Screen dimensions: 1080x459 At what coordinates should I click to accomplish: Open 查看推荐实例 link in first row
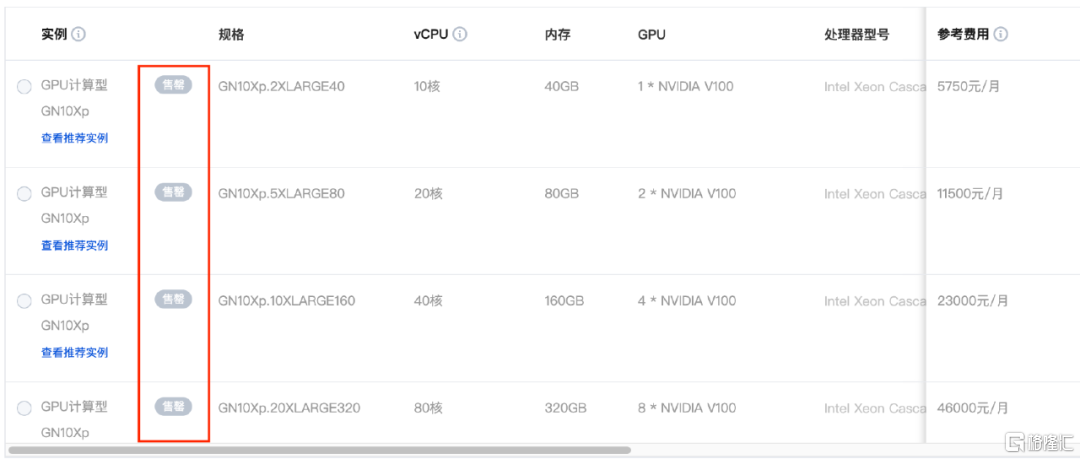(x=74, y=138)
